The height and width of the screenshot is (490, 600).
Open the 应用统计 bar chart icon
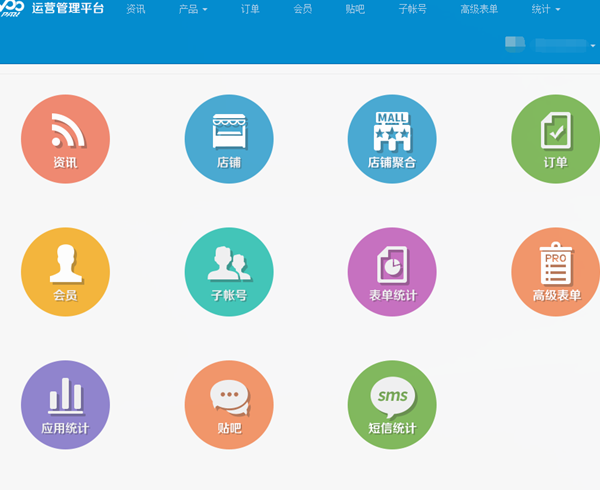(65, 405)
